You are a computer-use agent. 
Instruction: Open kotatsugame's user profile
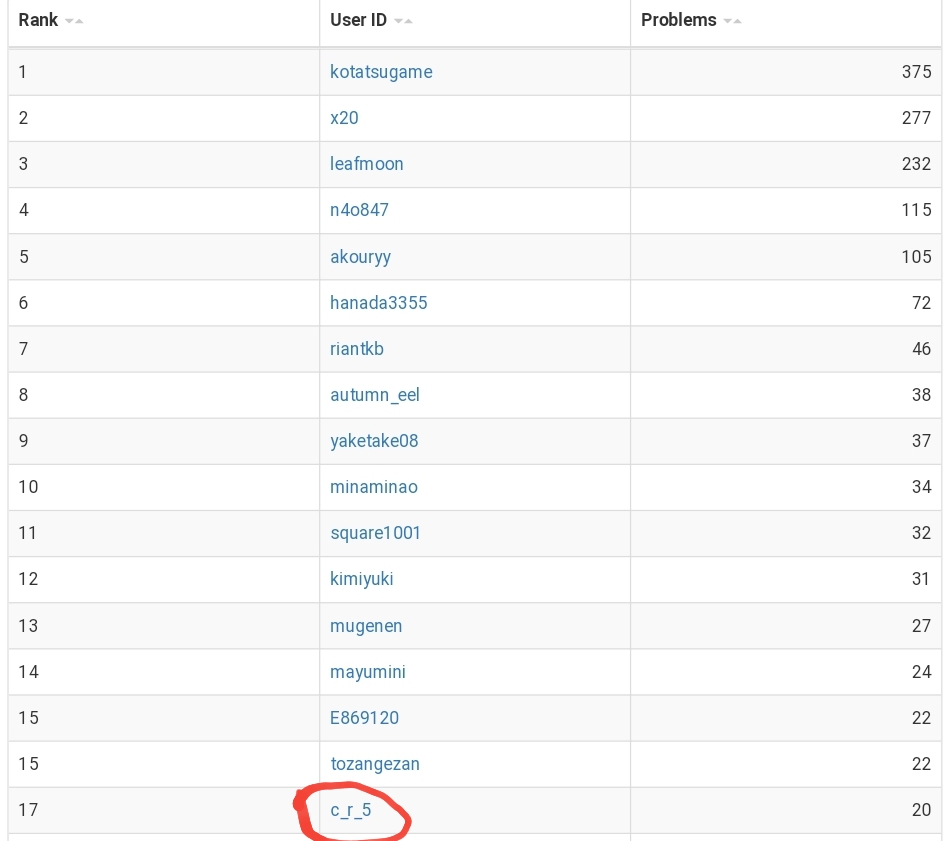[381, 72]
